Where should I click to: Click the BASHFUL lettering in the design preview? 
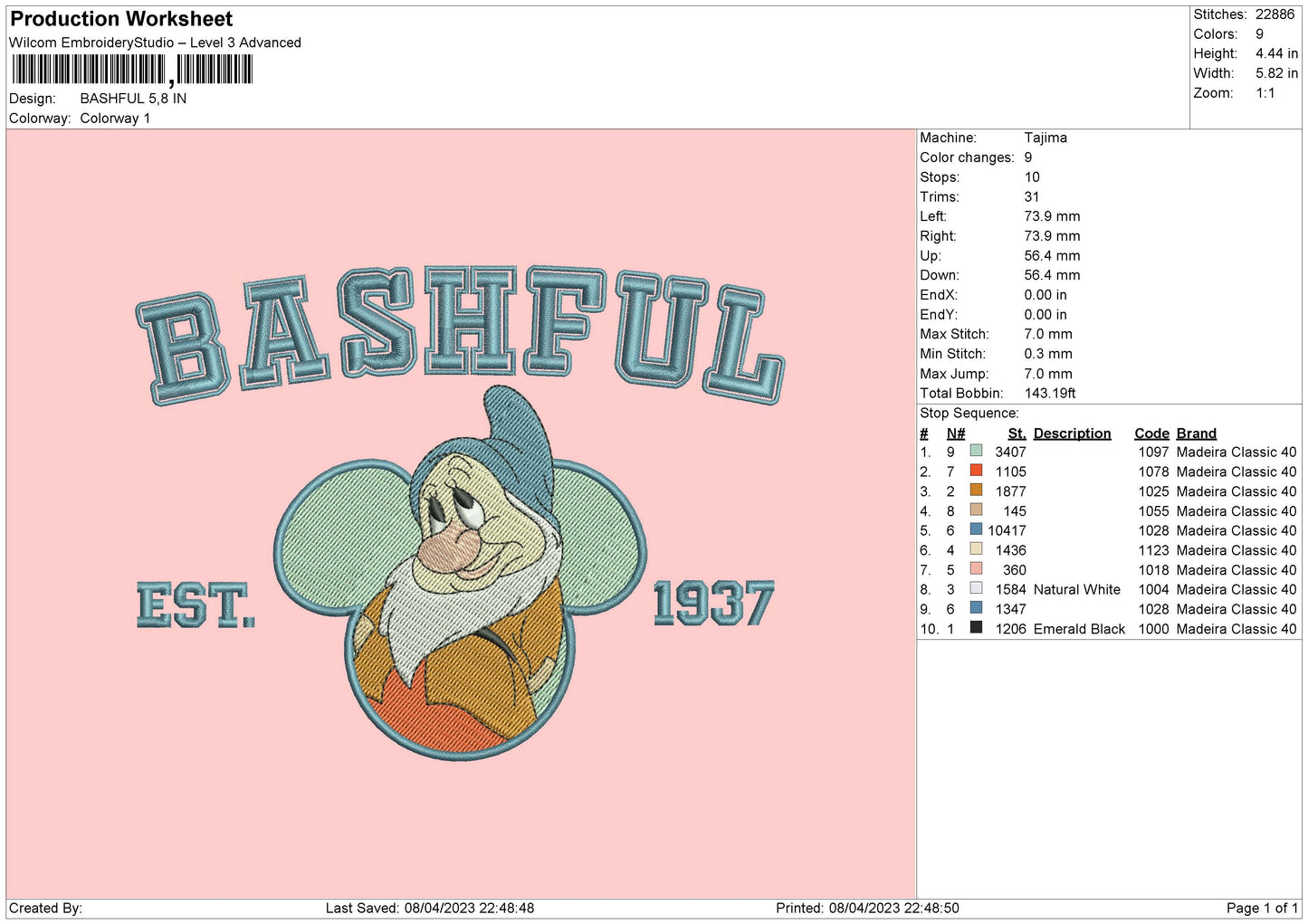tap(460, 332)
